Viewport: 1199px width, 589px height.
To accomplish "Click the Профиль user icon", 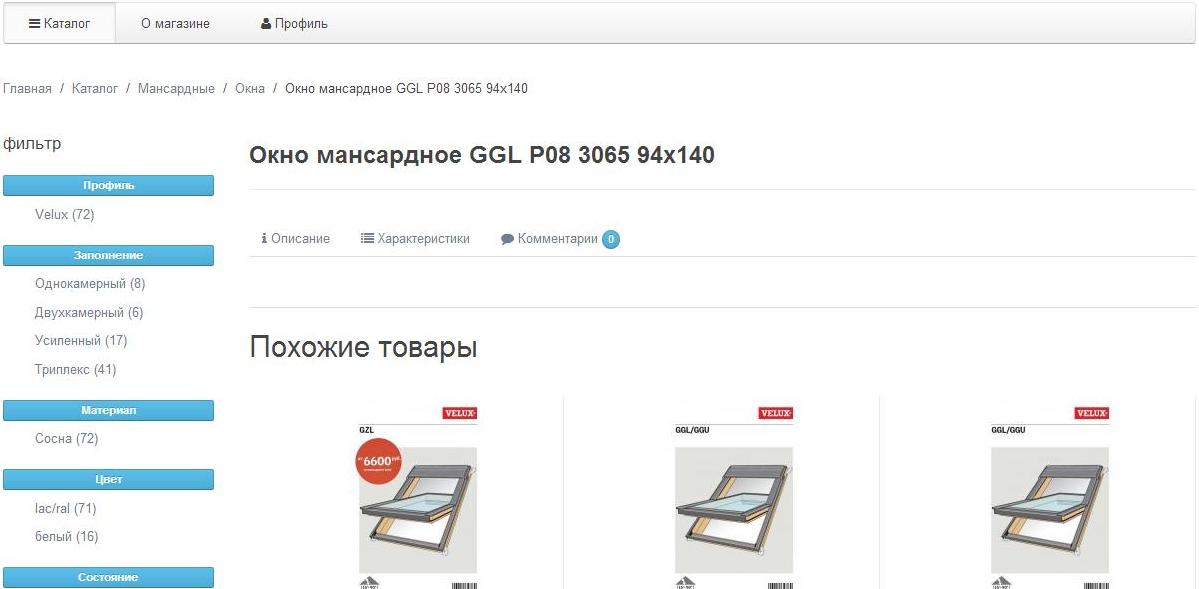I will click(266, 24).
